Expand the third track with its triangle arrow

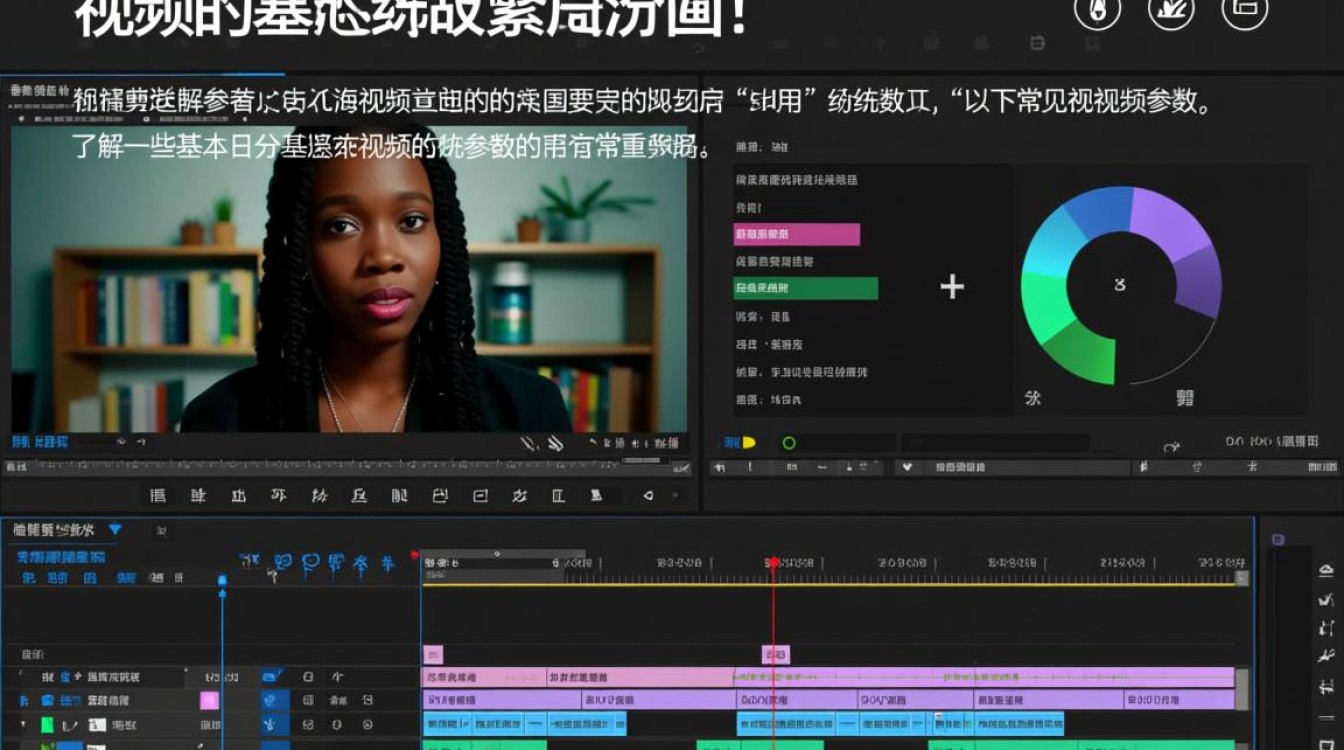pos(23,725)
